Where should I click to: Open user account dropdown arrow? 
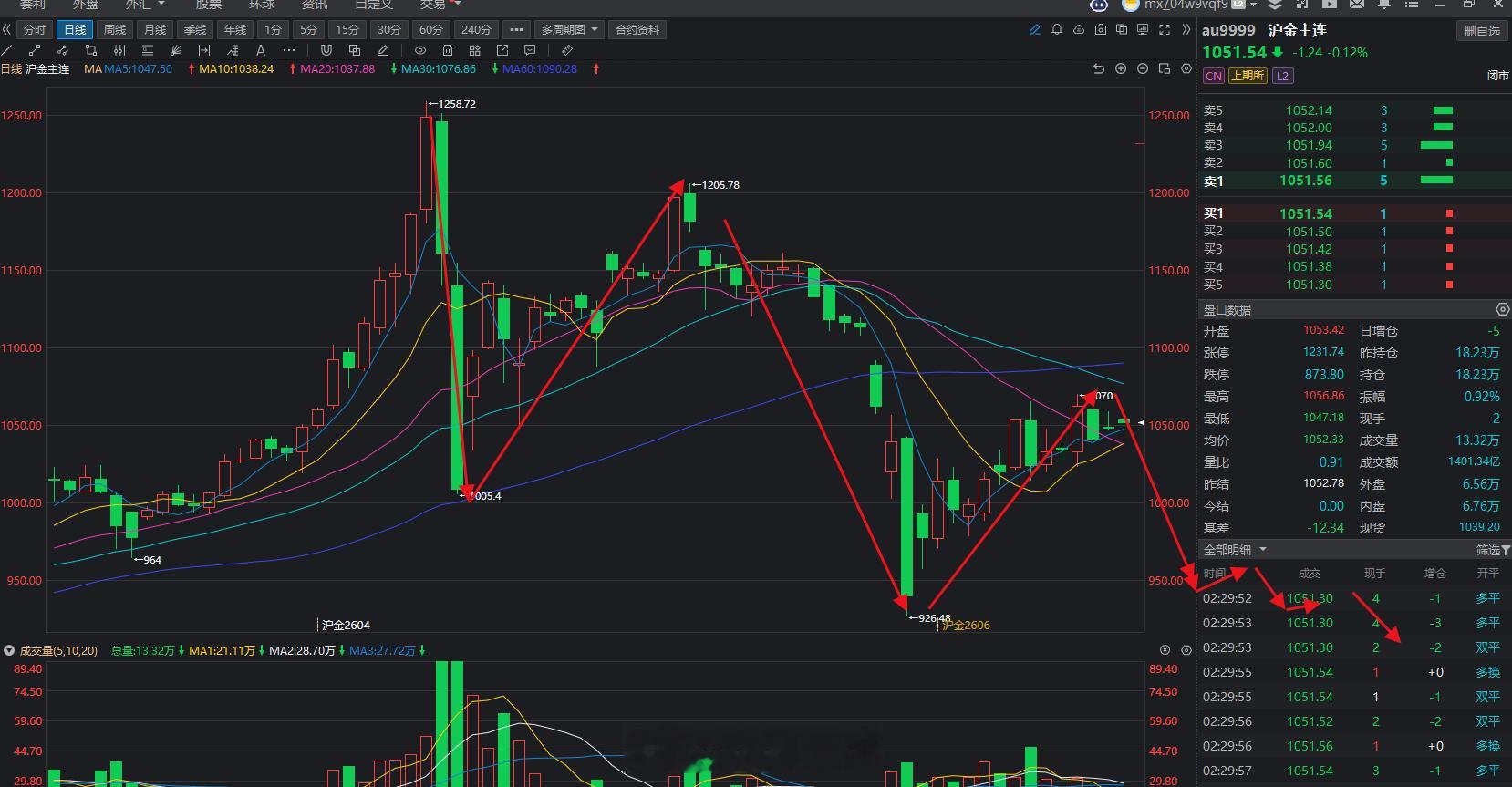pos(1254,5)
